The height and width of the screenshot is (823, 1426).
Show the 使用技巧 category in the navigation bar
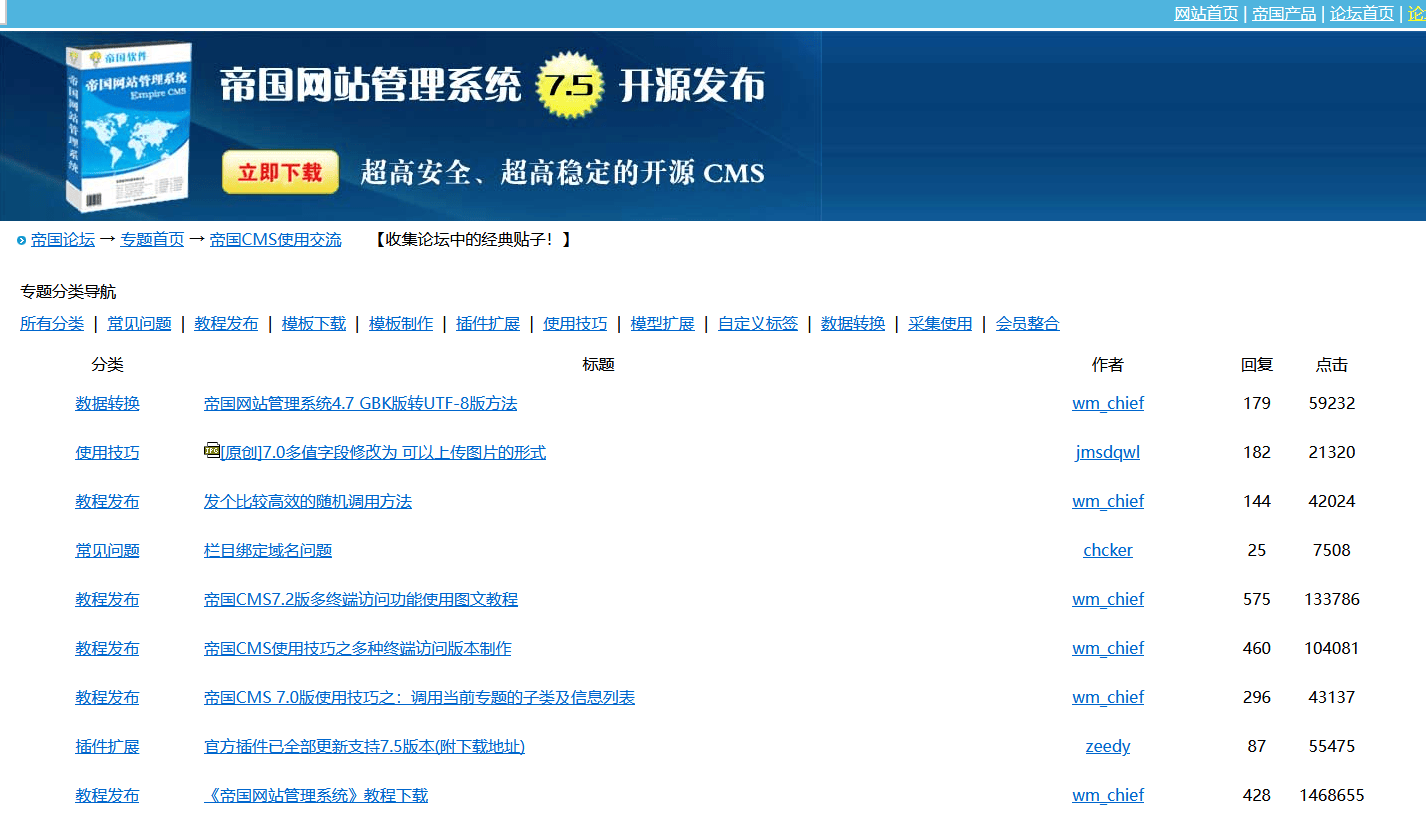(575, 324)
